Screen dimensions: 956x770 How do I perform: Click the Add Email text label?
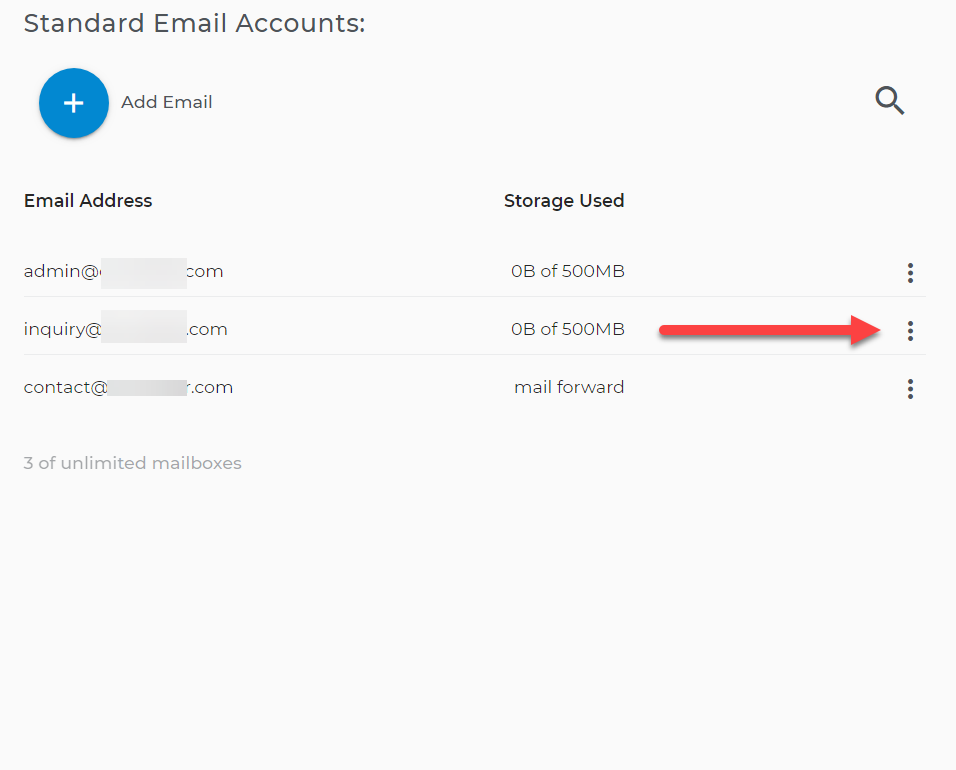166,102
